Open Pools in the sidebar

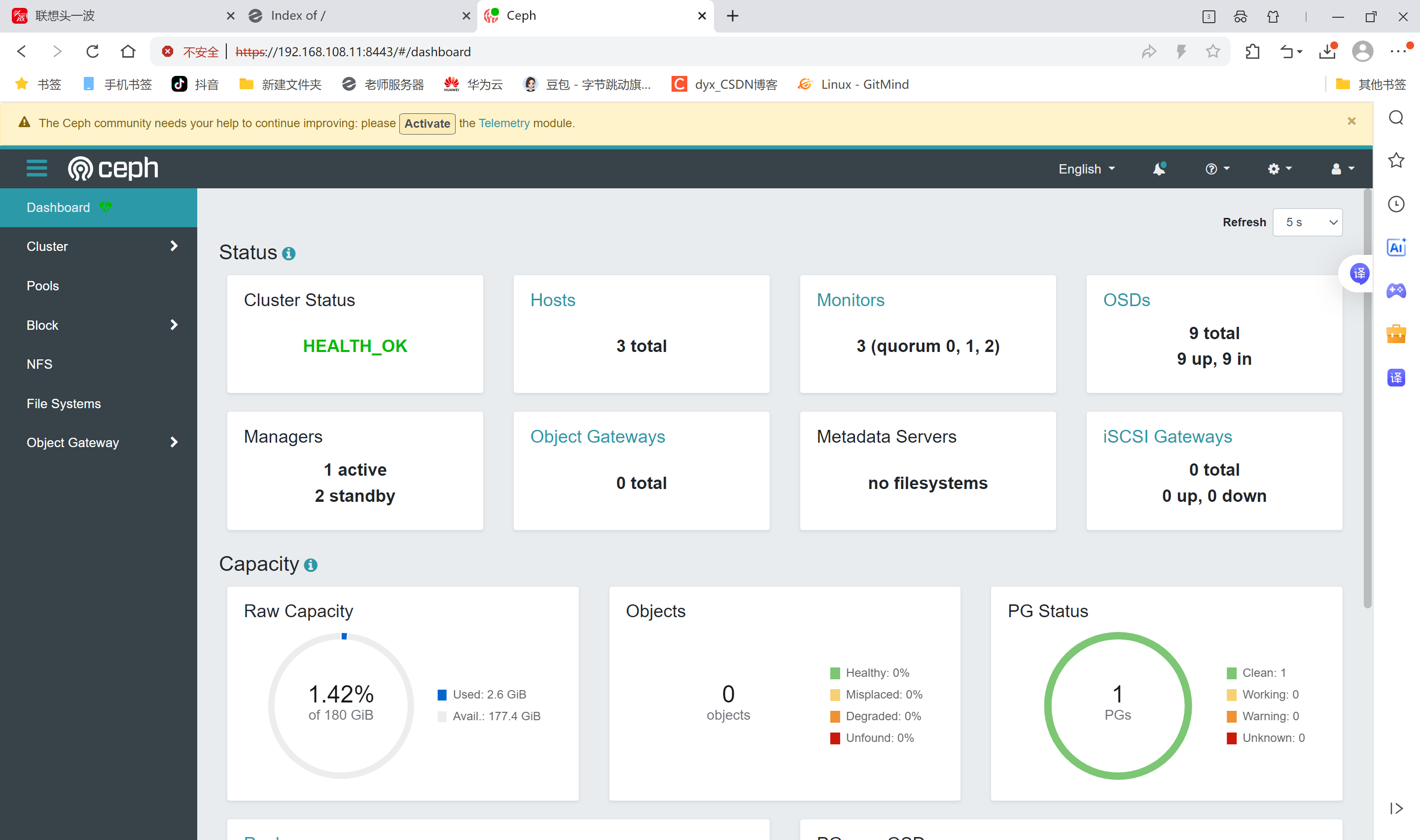(43, 286)
